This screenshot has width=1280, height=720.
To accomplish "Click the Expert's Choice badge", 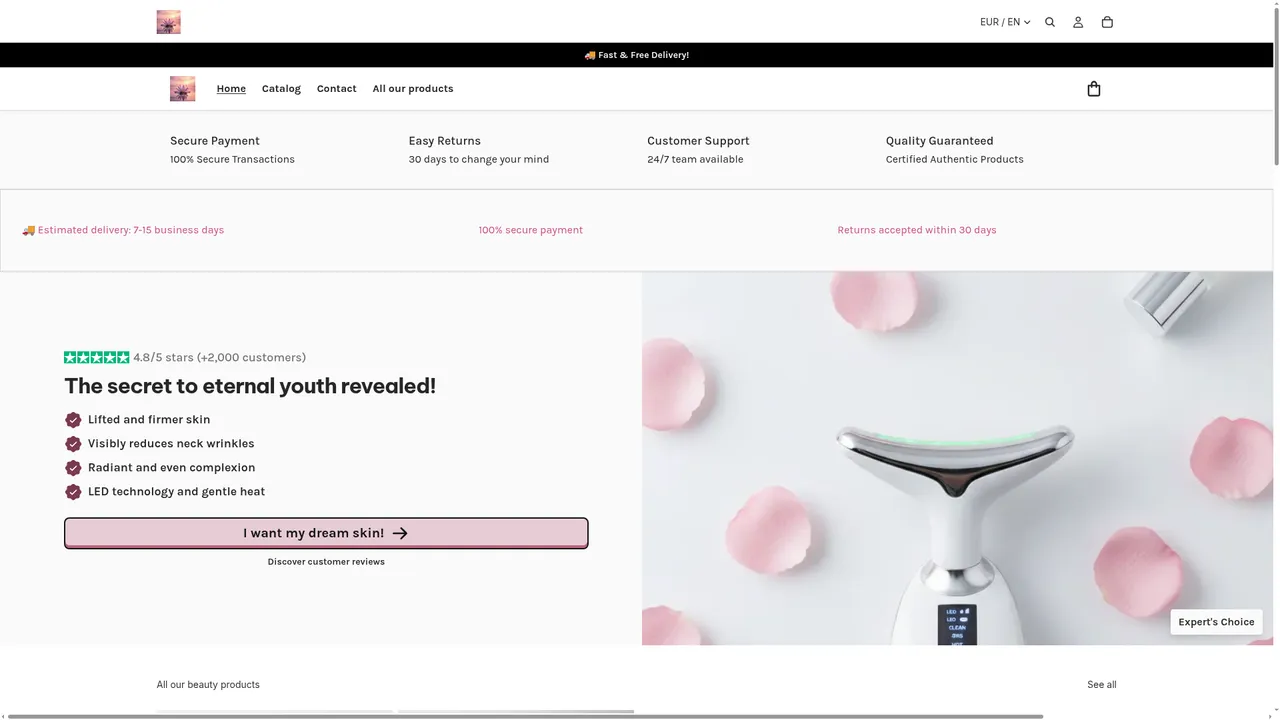I will [x=1216, y=622].
